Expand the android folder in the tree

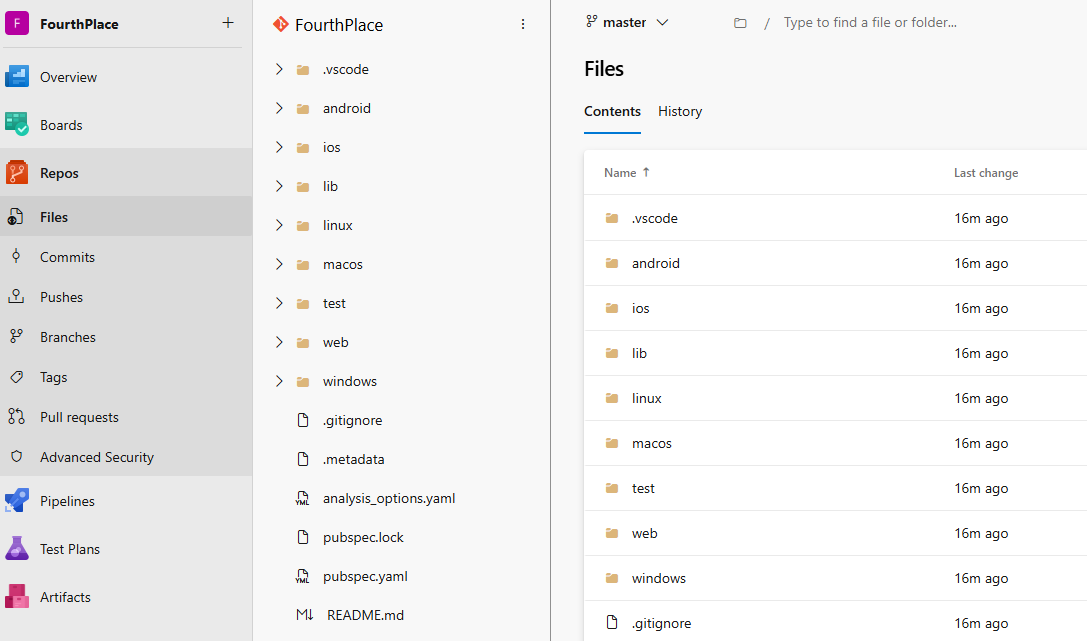[x=279, y=108]
